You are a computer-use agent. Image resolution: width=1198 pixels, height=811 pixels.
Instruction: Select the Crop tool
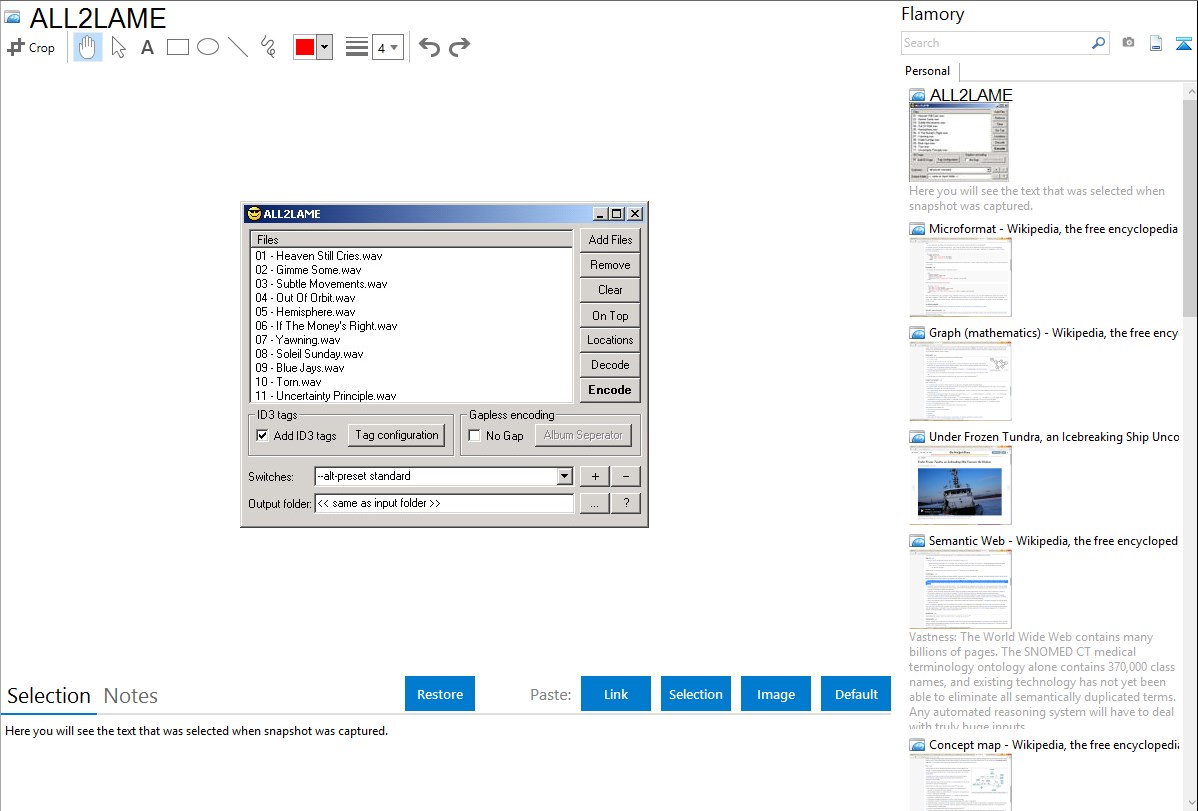(31, 47)
